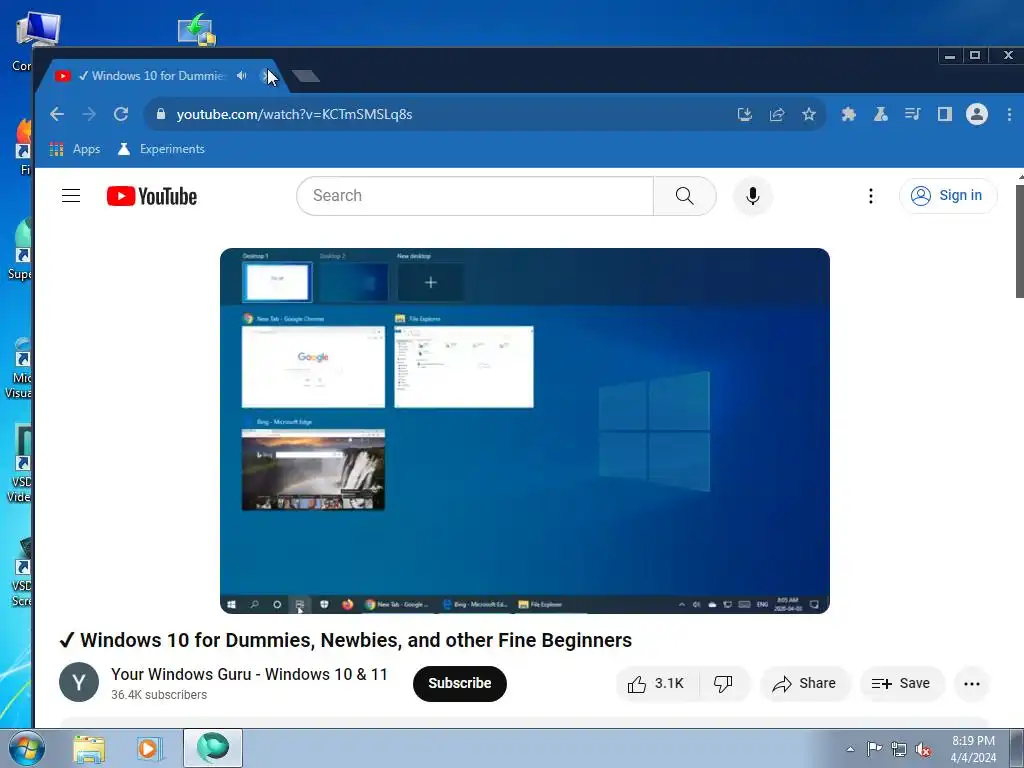Open the Experiments bookmark

161,149
